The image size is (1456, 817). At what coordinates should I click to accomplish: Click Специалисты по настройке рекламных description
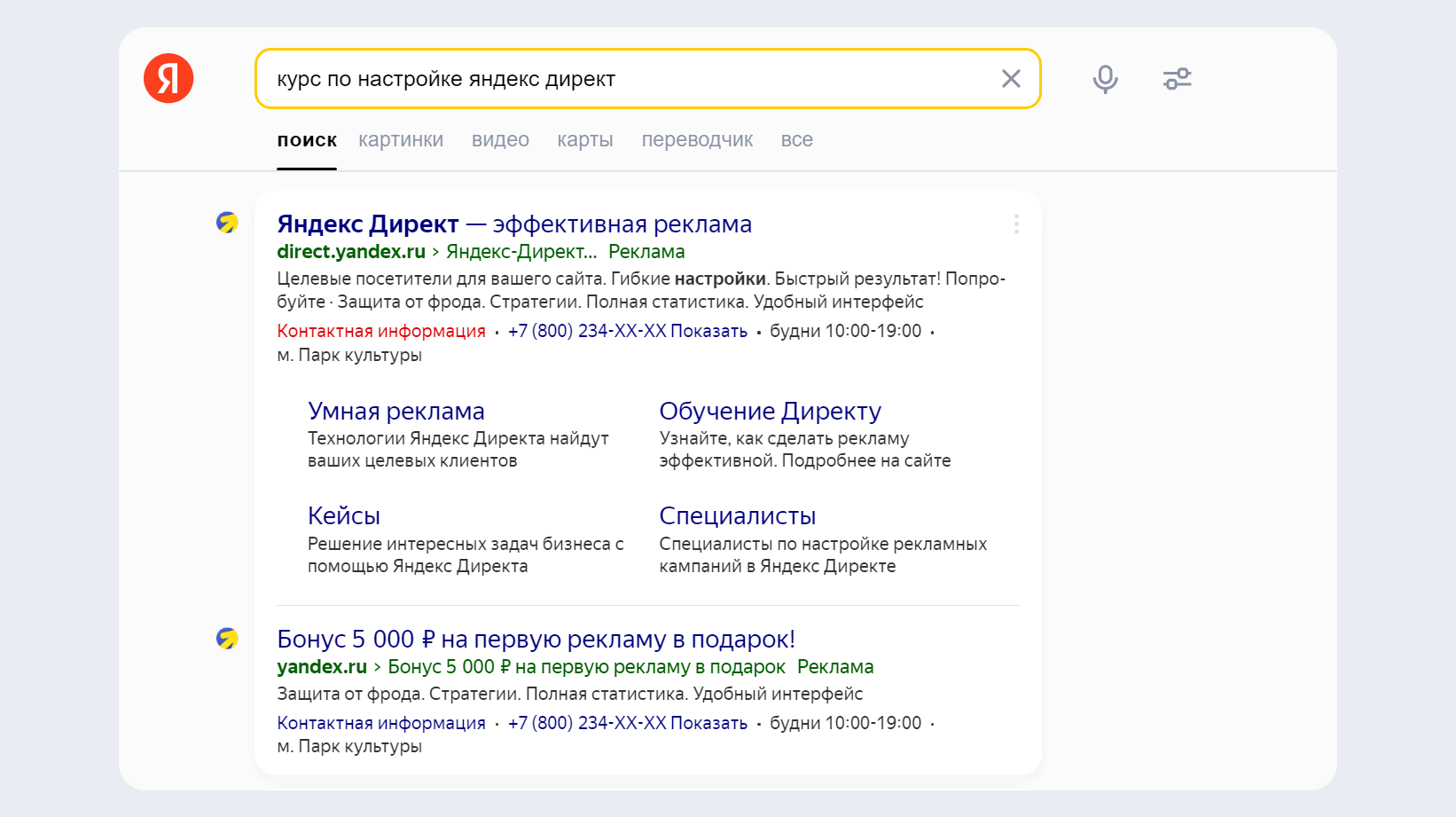click(823, 555)
